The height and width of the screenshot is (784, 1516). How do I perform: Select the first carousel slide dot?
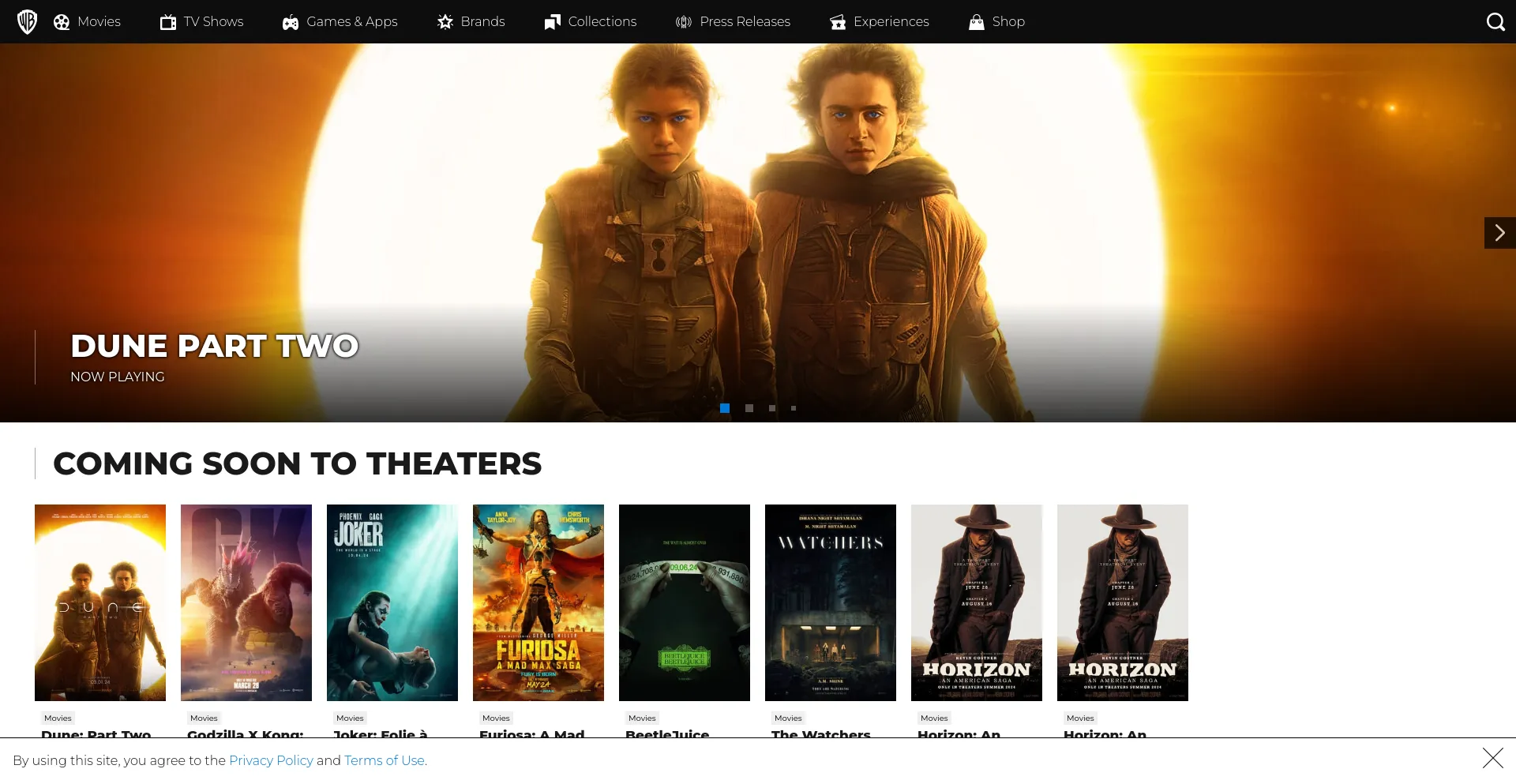tap(725, 408)
